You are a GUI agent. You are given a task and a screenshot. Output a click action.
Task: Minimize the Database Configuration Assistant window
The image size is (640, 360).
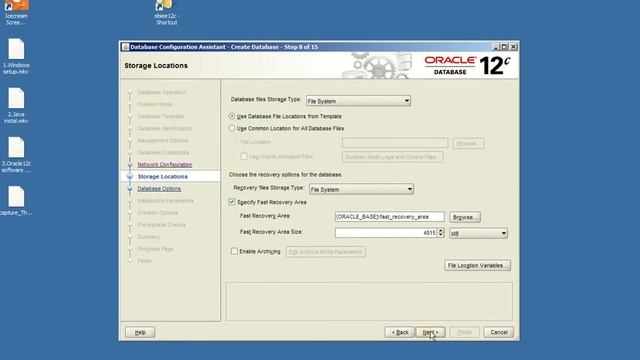click(496, 47)
